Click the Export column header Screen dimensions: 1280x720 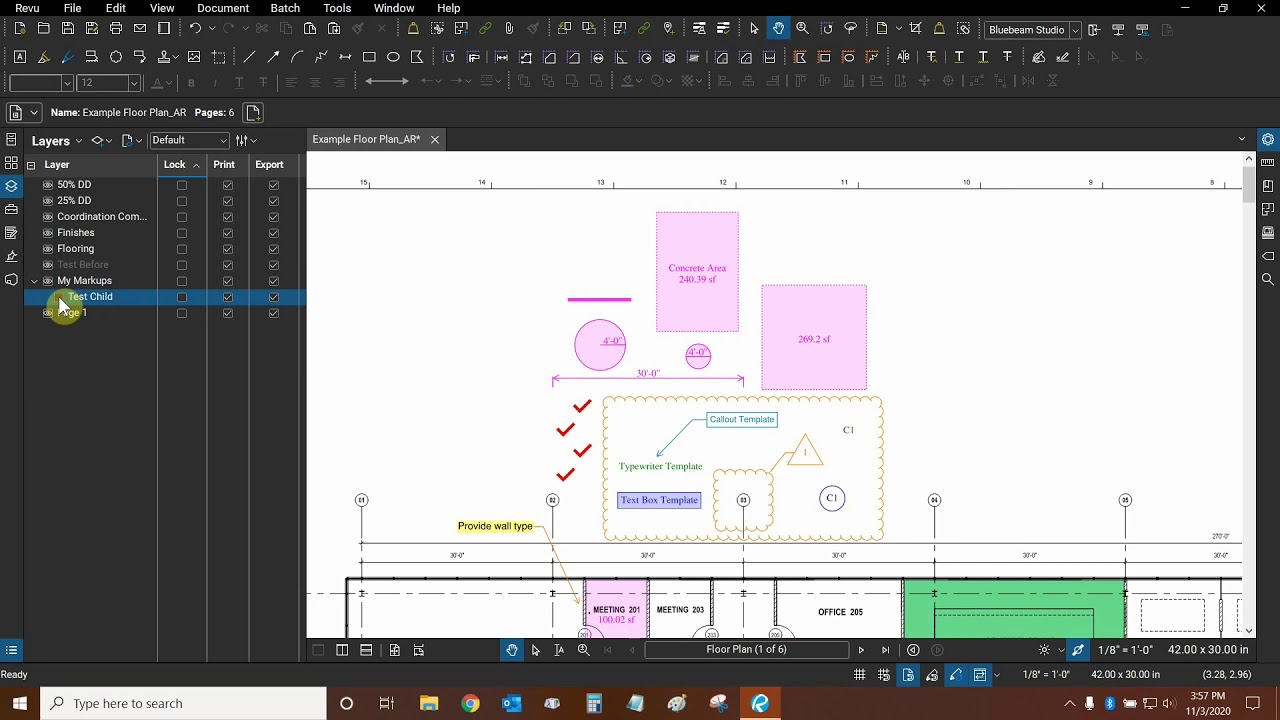coord(269,165)
